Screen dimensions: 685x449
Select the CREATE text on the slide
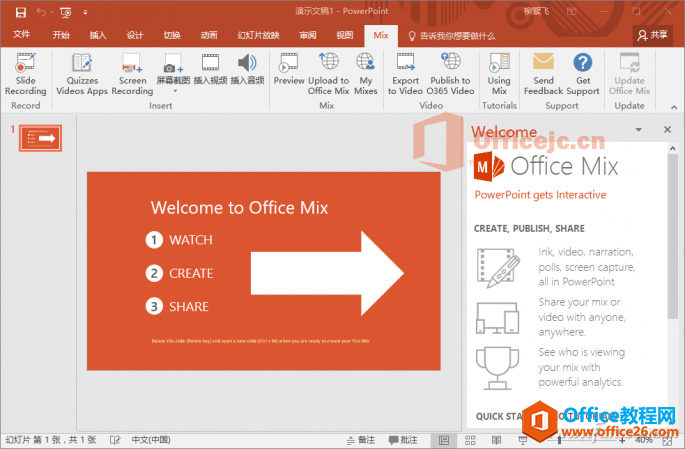pos(191,273)
